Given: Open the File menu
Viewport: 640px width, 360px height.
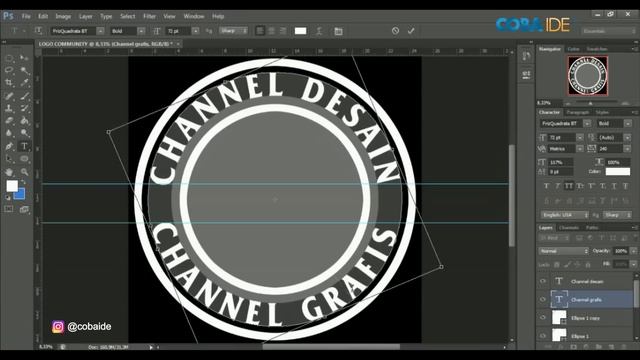Looking at the screenshot, I should (x=26, y=16).
